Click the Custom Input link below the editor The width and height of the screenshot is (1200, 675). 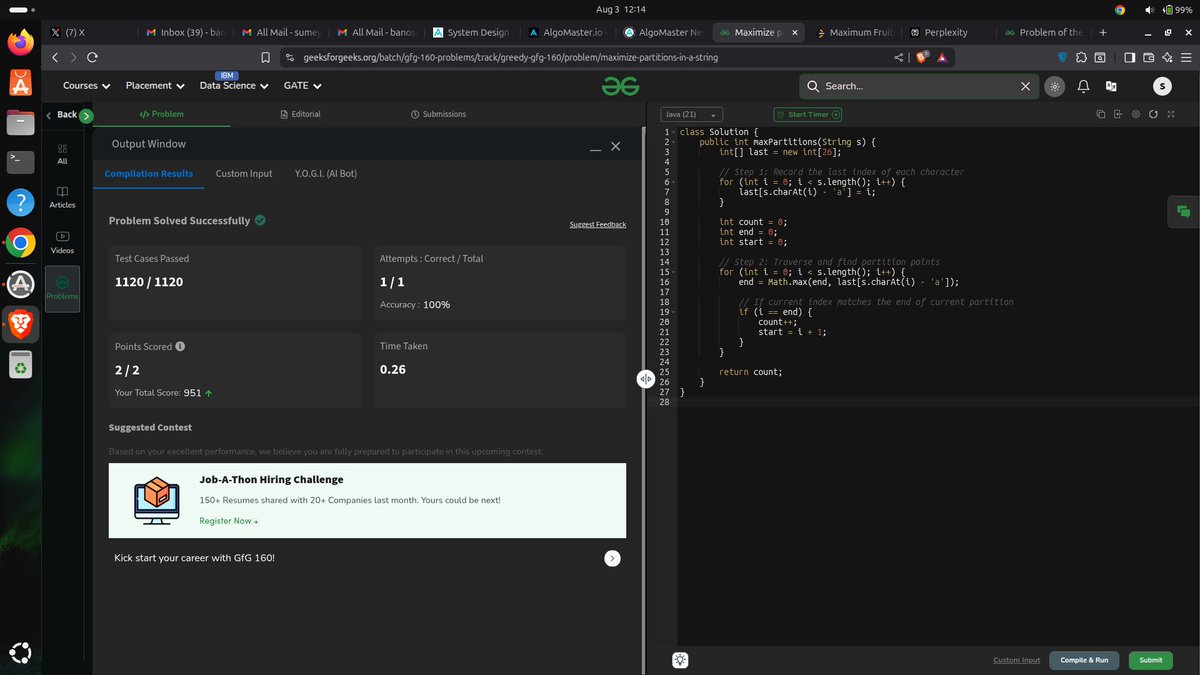click(x=1016, y=660)
